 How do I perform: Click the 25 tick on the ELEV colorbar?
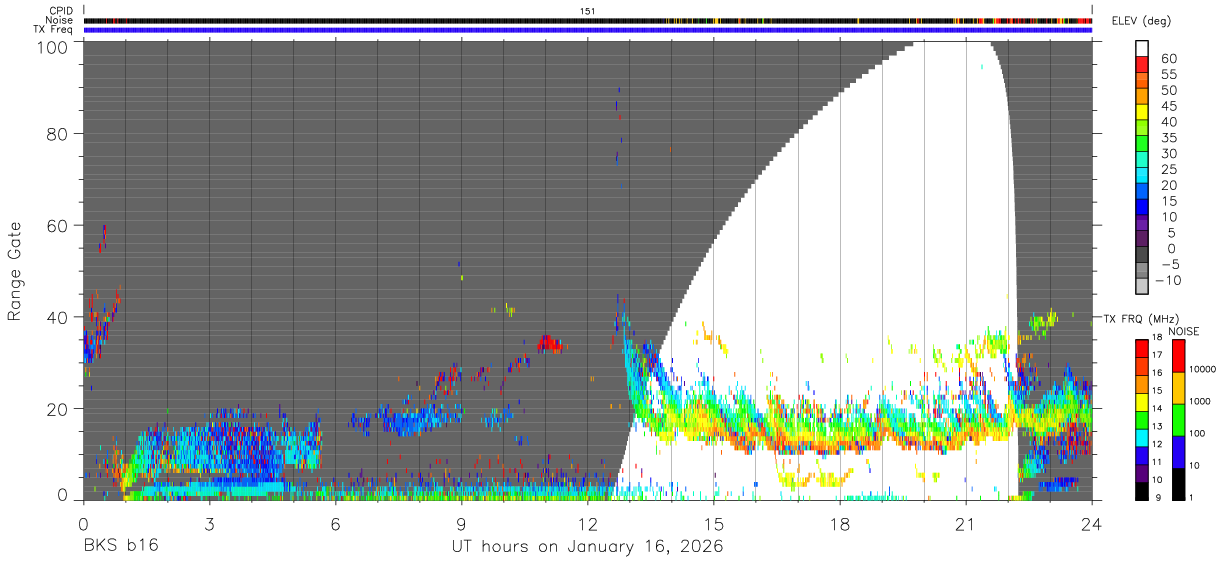coord(1169,169)
